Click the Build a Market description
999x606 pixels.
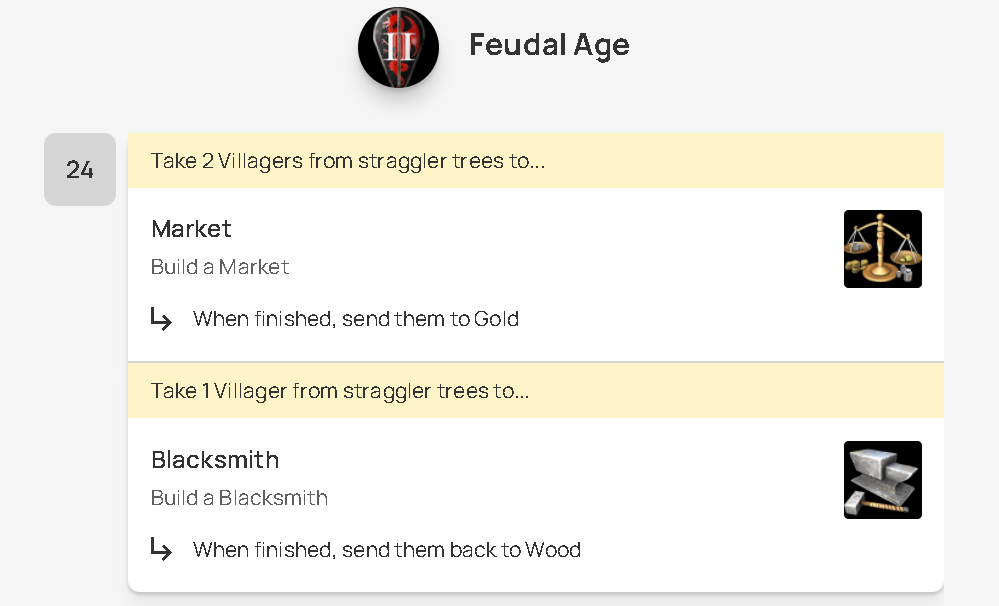(220, 267)
